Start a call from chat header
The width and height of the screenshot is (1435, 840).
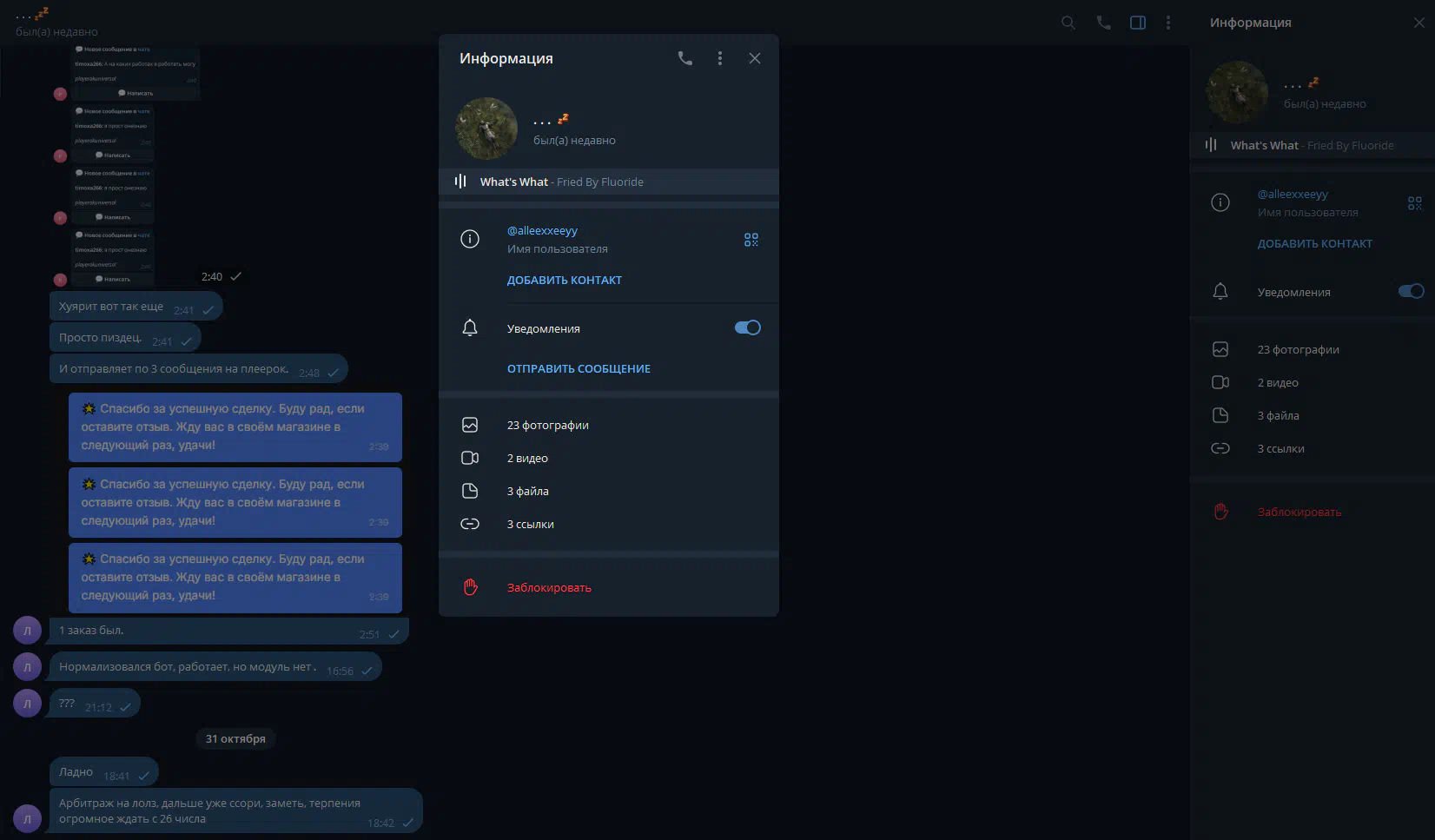(x=1103, y=23)
